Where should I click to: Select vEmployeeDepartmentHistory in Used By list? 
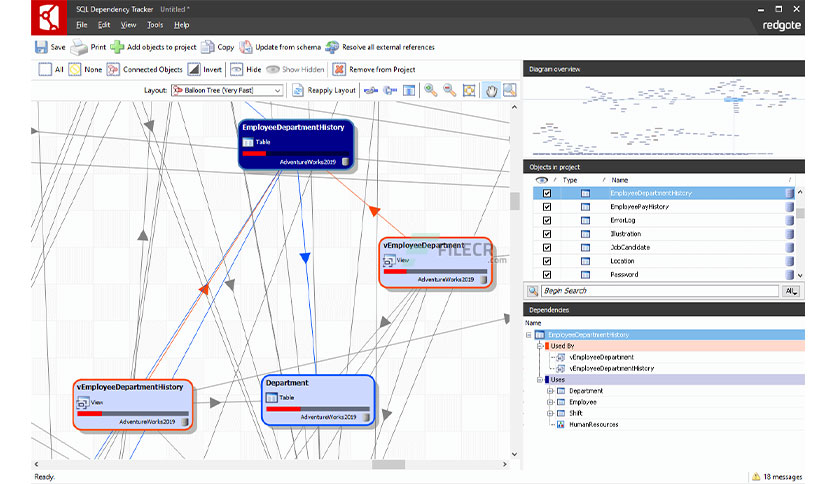pyautogui.click(x=612, y=368)
